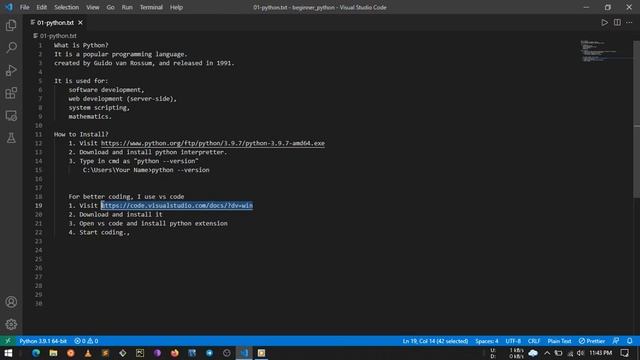Change the Plain Text language mode
Screen dimensions: 640x360
(x=559, y=341)
